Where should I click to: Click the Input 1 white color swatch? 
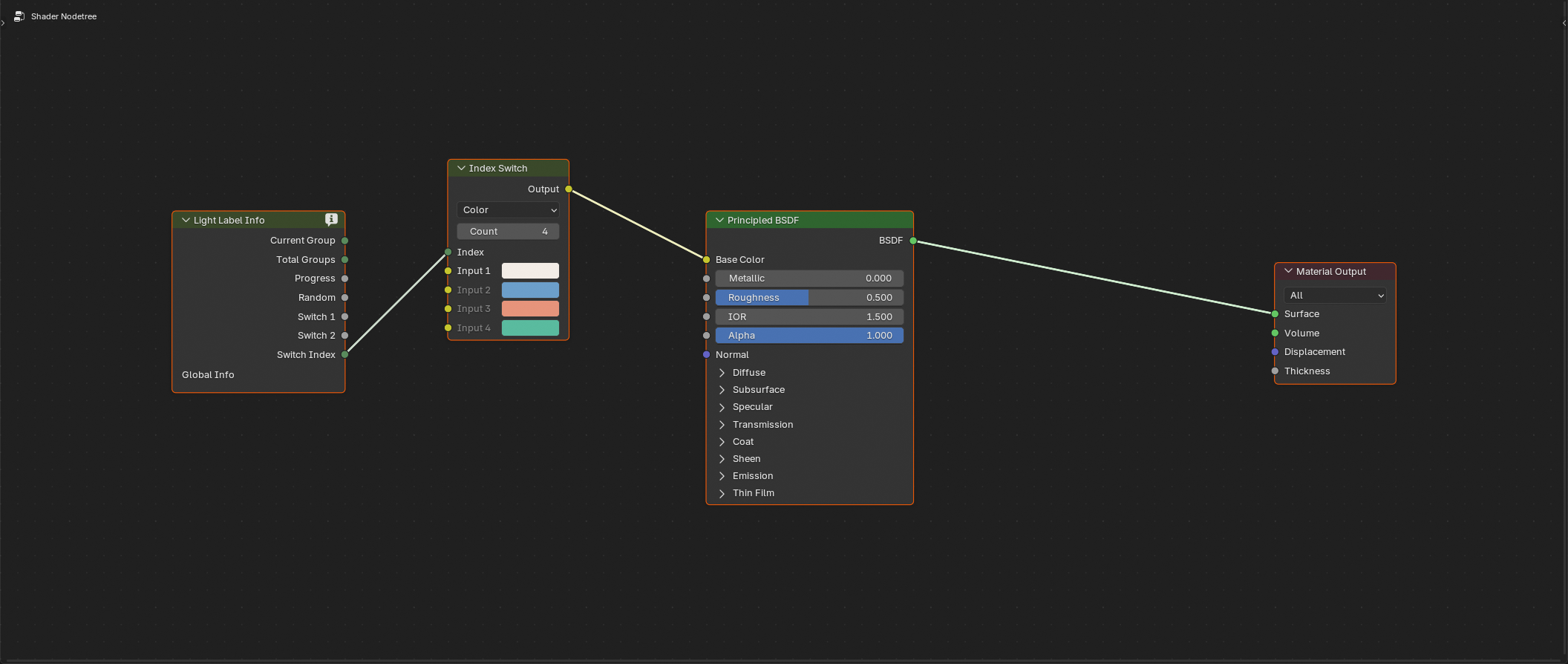[530, 271]
